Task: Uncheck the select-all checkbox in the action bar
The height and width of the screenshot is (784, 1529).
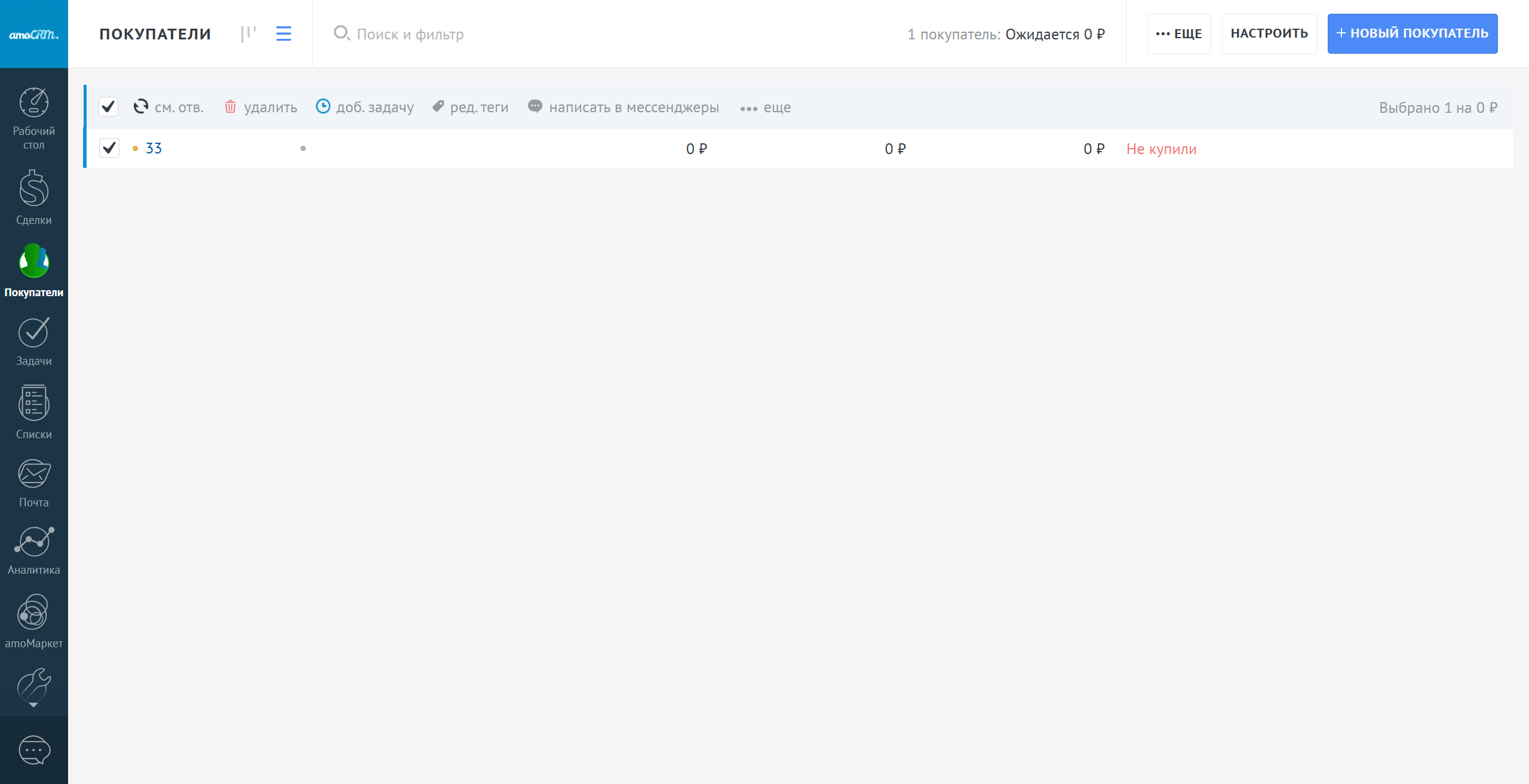Action: coord(108,107)
